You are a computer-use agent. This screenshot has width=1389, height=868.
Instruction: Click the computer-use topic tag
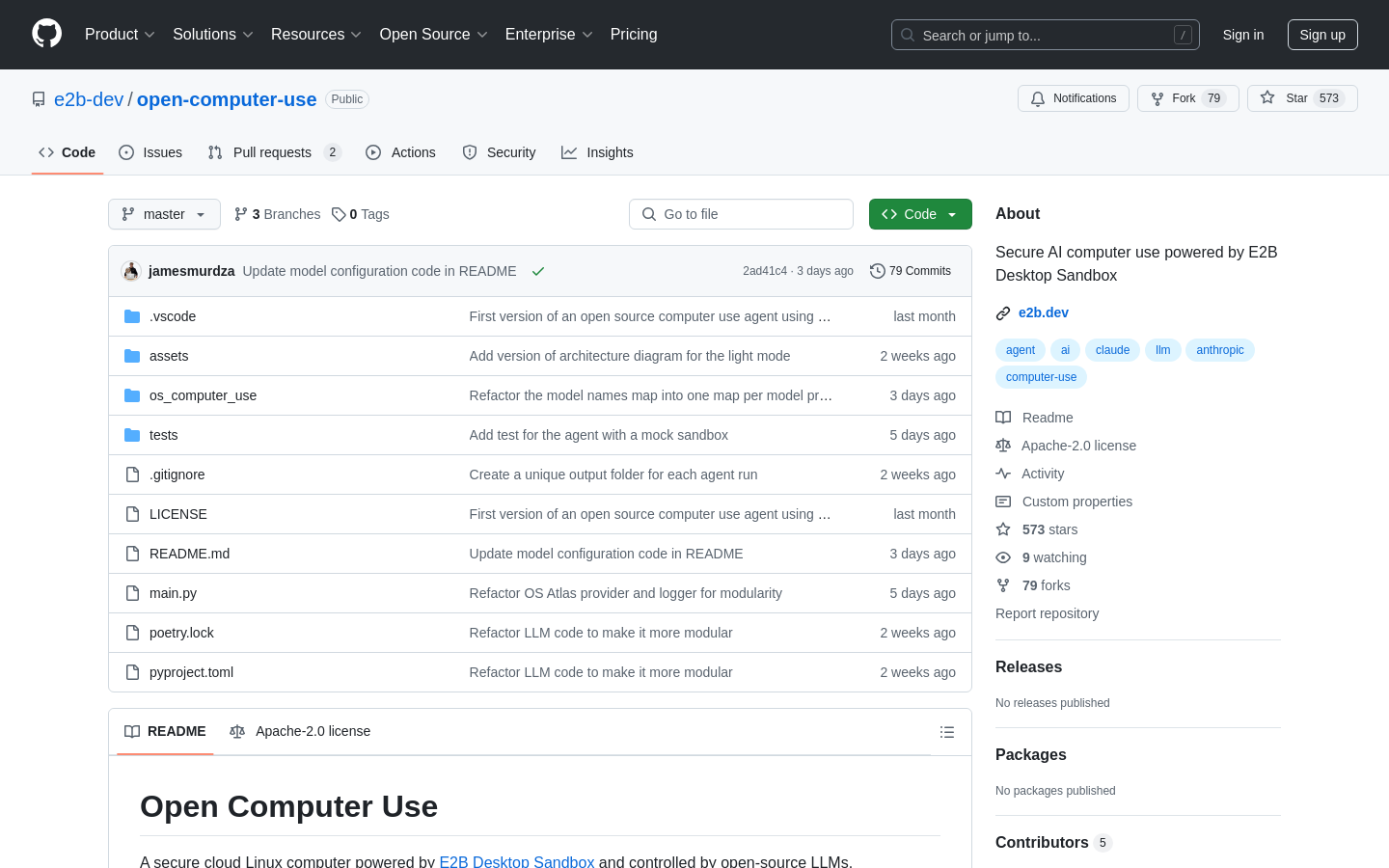(x=1041, y=377)
